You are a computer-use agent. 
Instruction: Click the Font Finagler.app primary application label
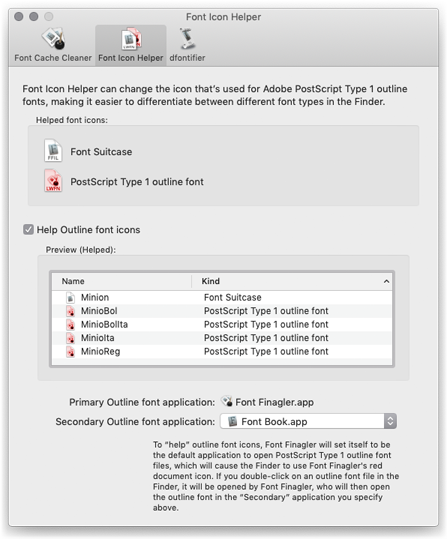pyautogui.click(x=274, y=402)
